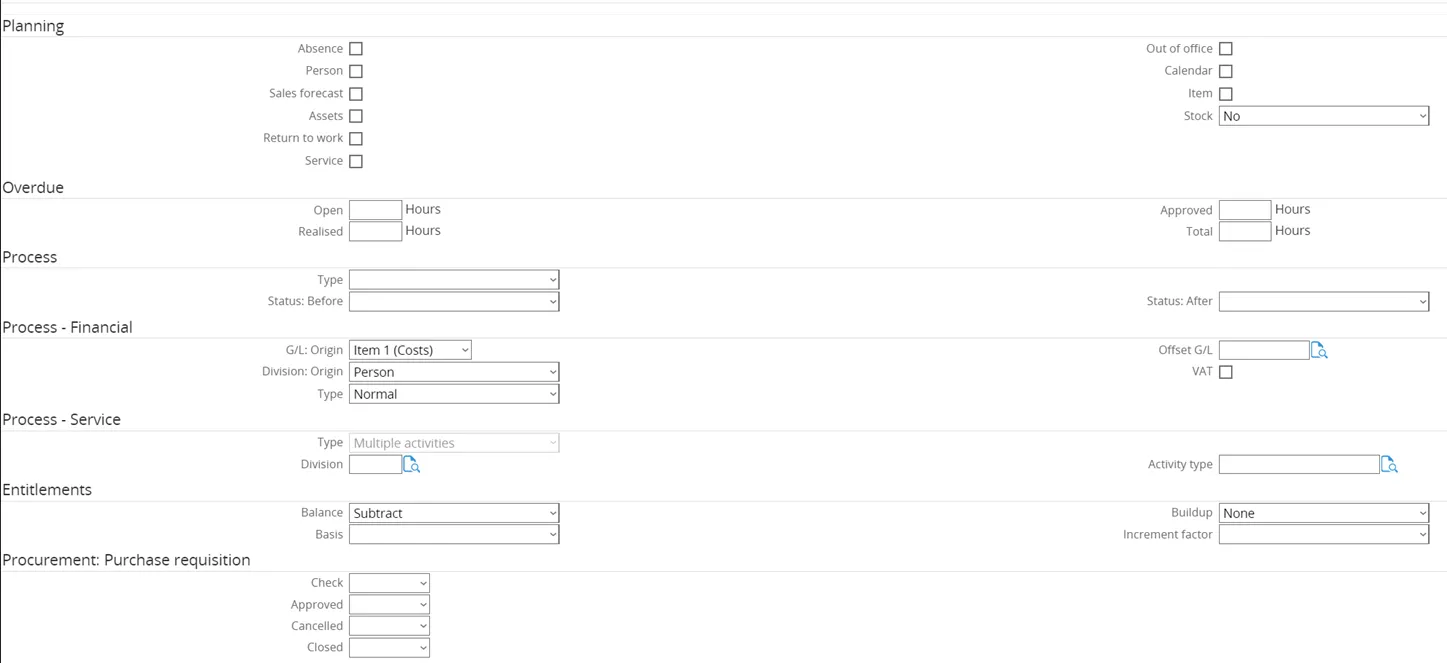Enable the Return to work checkbox
1447x663 pixels.
click(356, 139)
